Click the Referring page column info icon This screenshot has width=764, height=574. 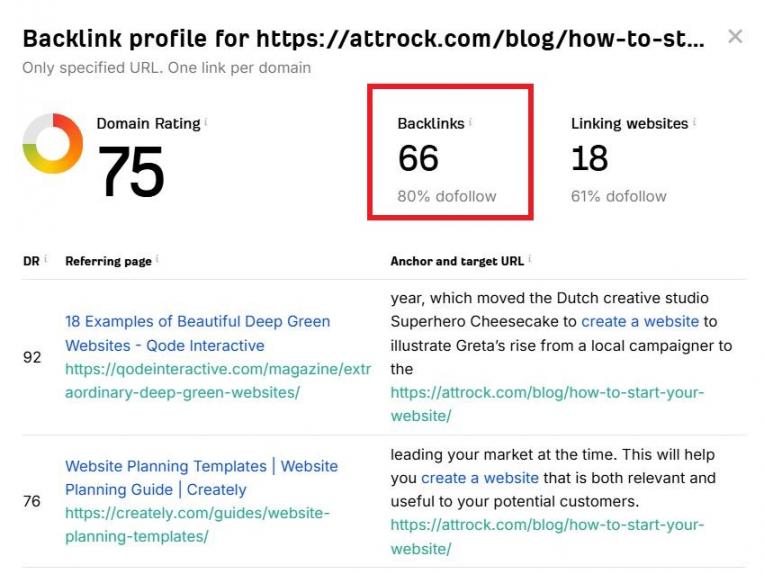click(x=157, y=260)
